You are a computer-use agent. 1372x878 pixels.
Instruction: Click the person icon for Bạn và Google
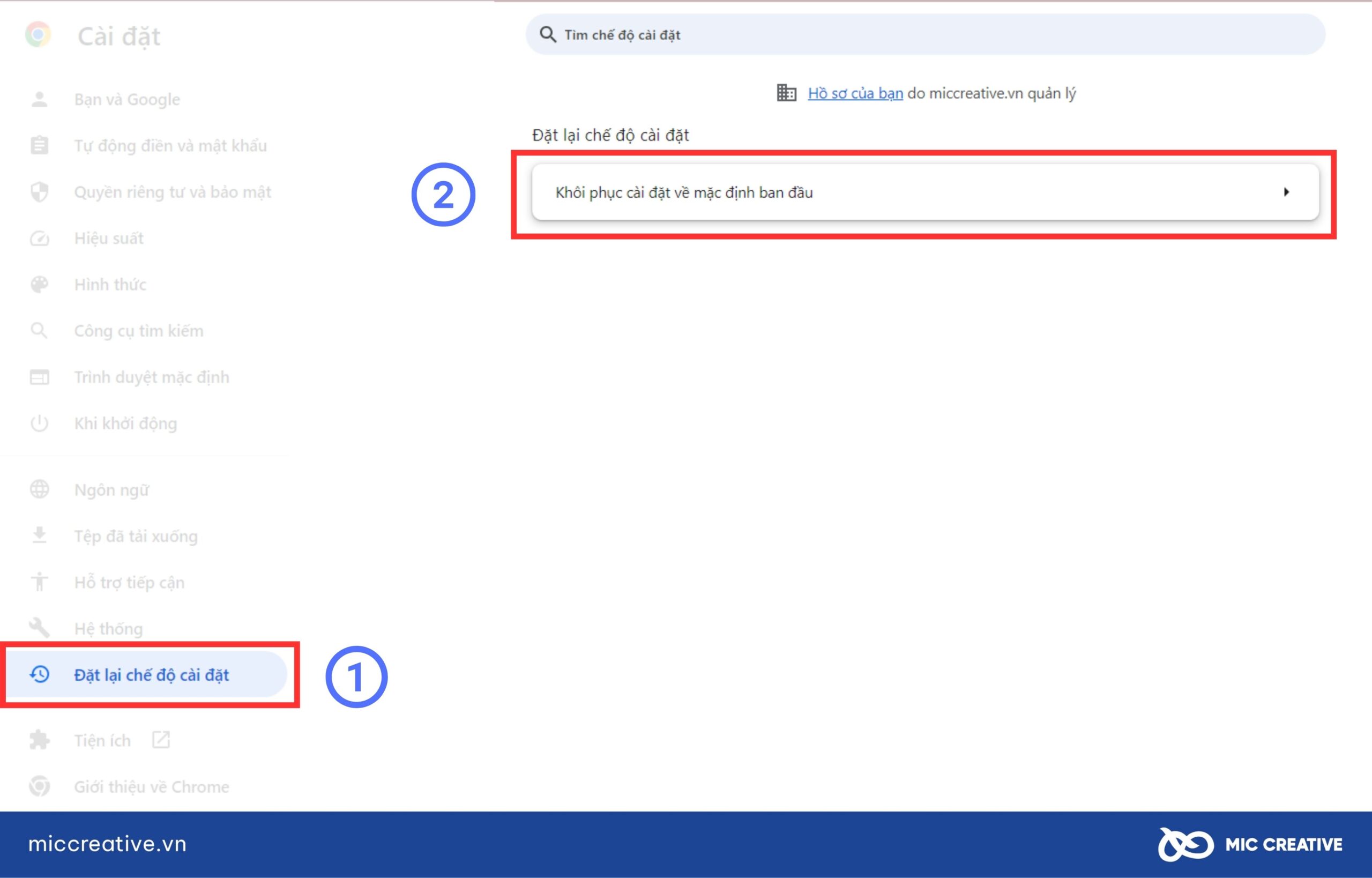[39, 100]
